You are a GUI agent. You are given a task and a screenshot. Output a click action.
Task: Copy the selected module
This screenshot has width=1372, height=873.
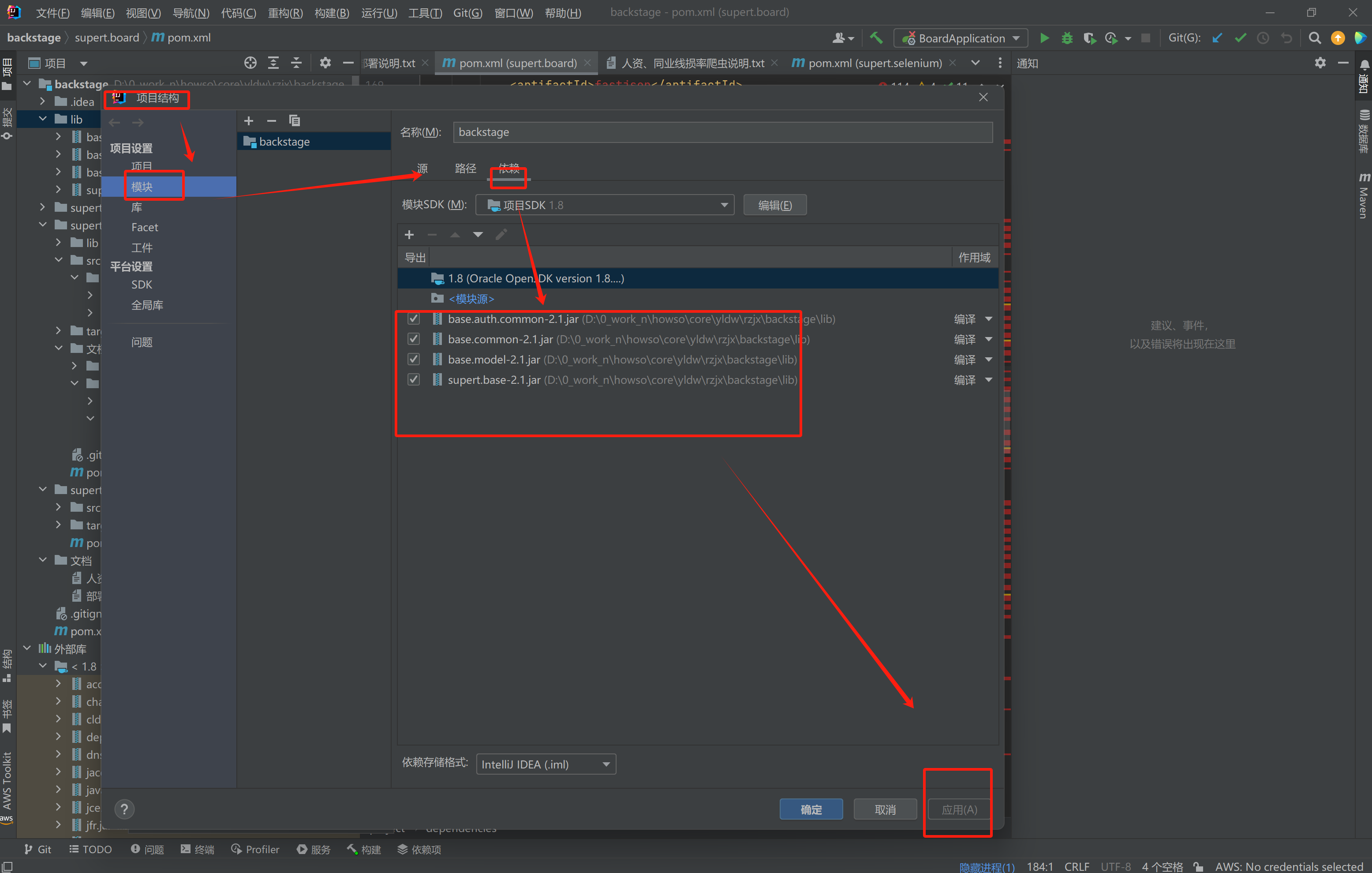295,121
